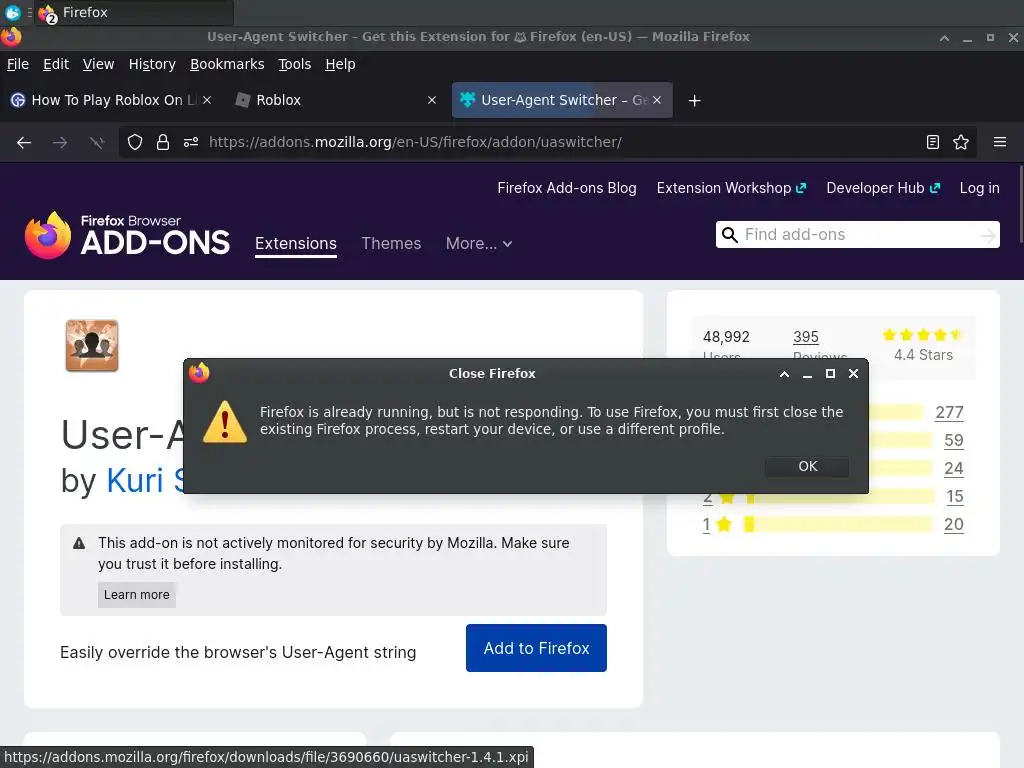Open Firefox Add-ons Blog link
The height and width of the screenshot is (768, 1024).
(x=567, y=188)
